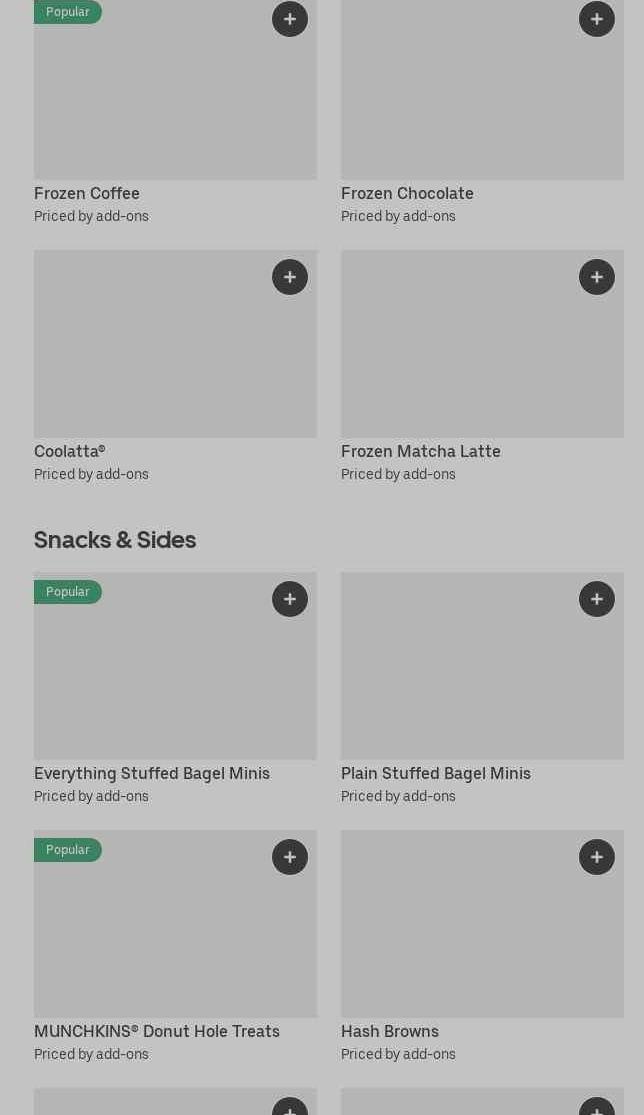Screen dimensions: 644x1115
Task: Add Everything Stuffed Bagel Minis plus icon
Action: (x=290, y=599)
